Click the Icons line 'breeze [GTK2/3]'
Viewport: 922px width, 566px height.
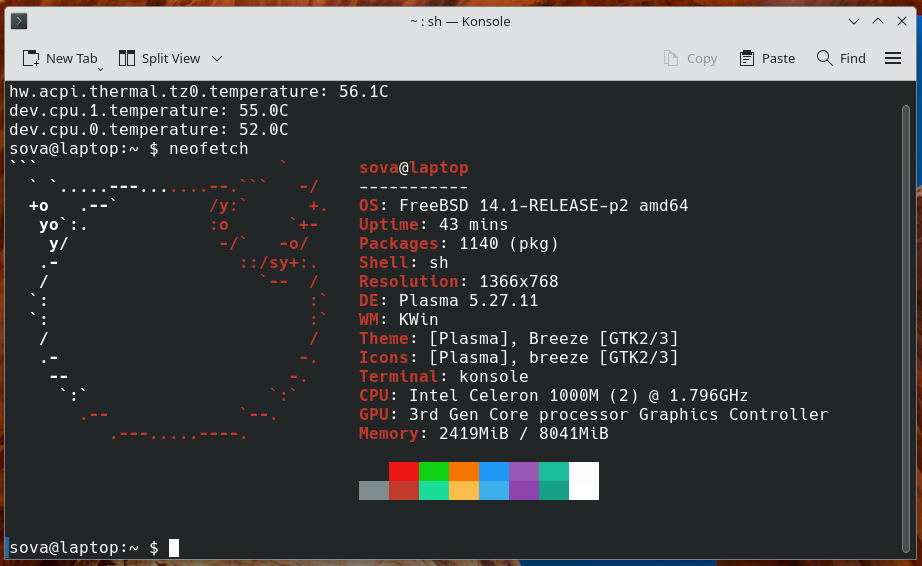coord(603,357)
